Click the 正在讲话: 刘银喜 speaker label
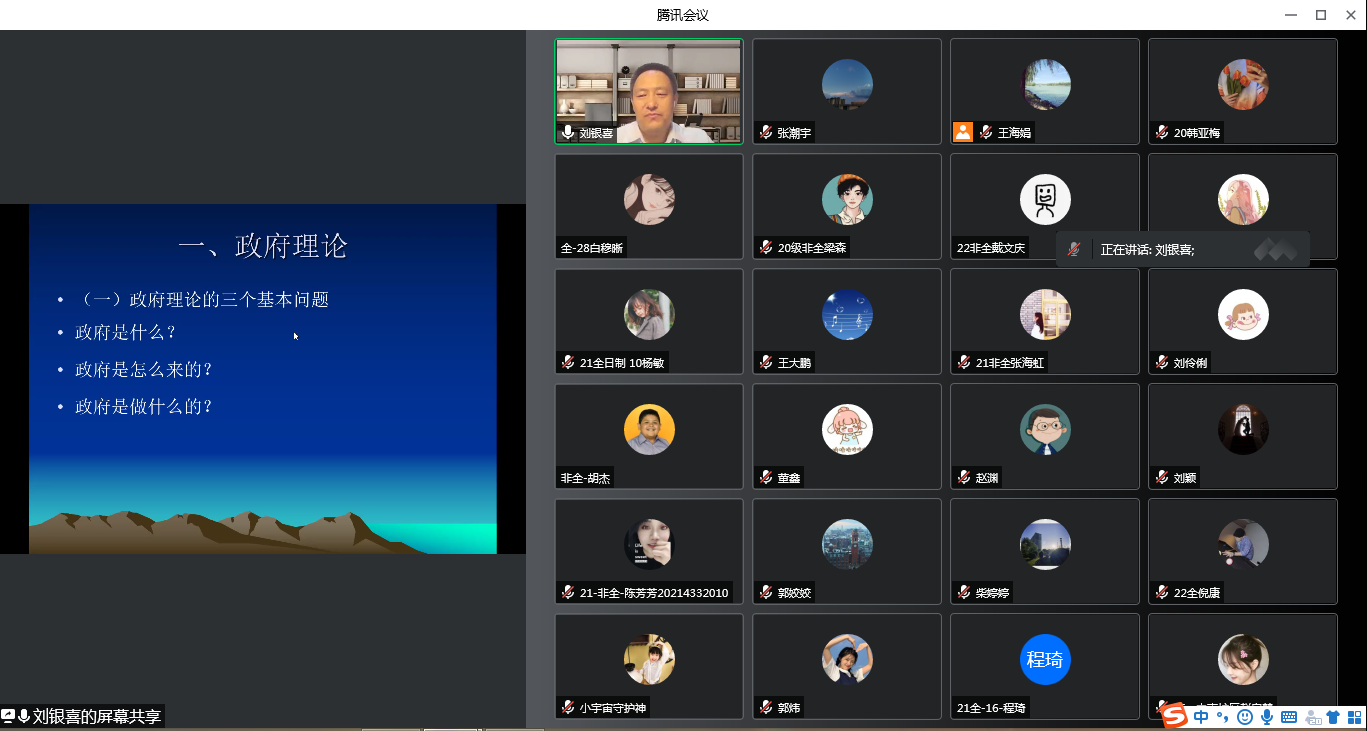 1147,250
